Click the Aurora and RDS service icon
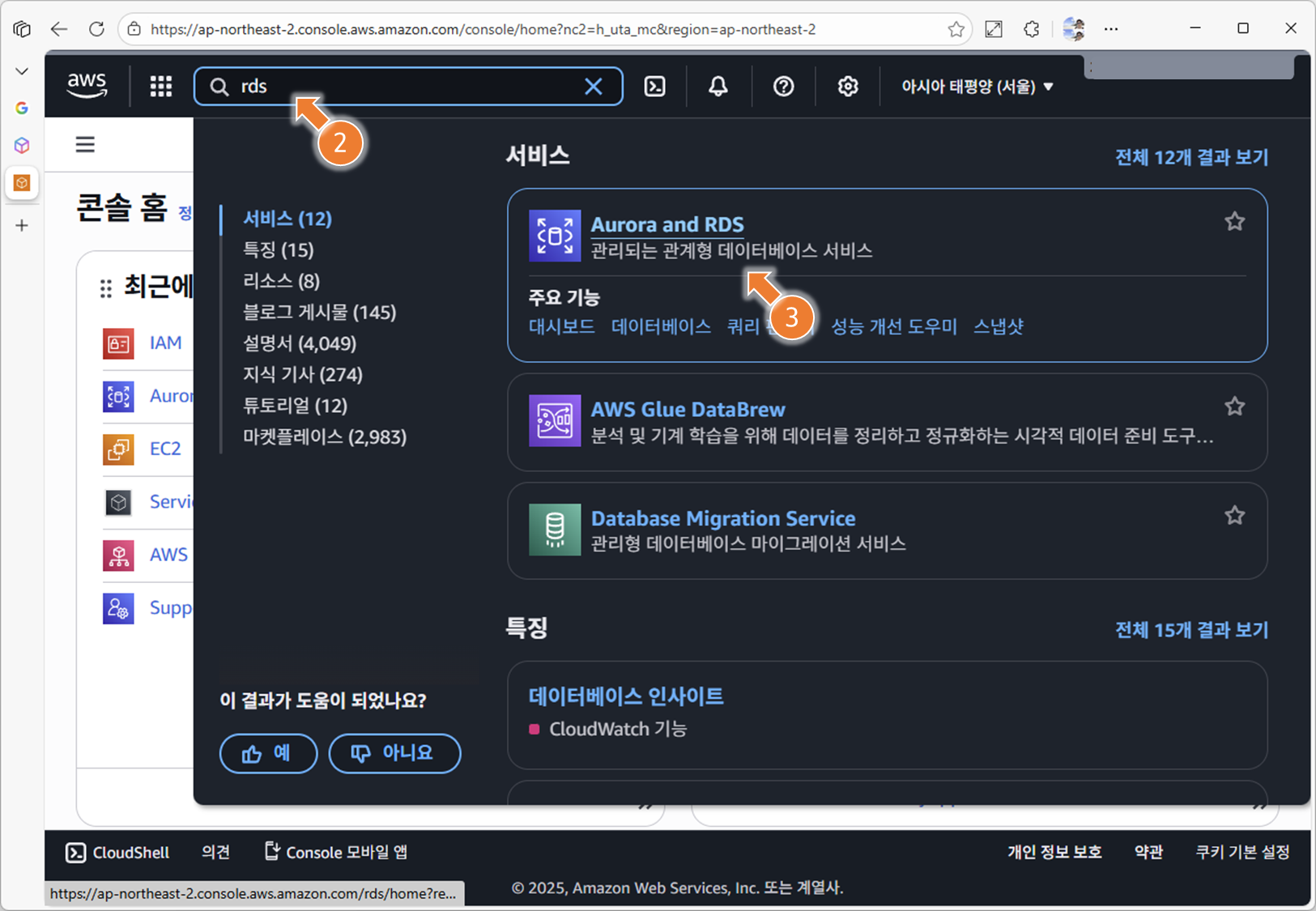Screen dimensions: 1316x911 (x=555, y=236)
